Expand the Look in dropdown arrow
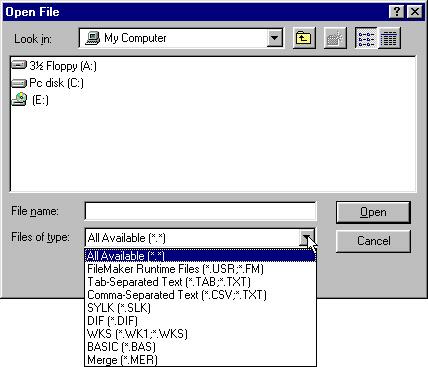The width and height of the screenshot is (428, 367). point(275,38)
